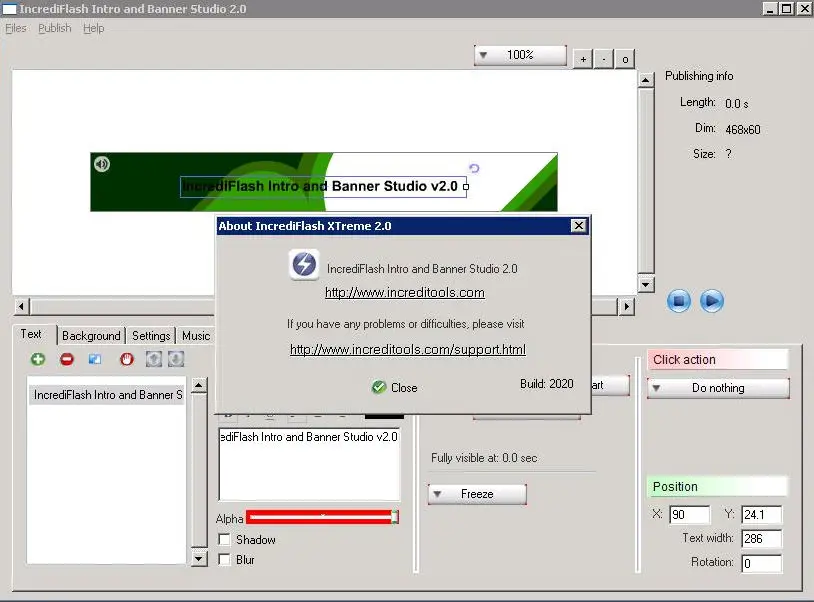Add a new text item with green plus

tap(38, 359)
